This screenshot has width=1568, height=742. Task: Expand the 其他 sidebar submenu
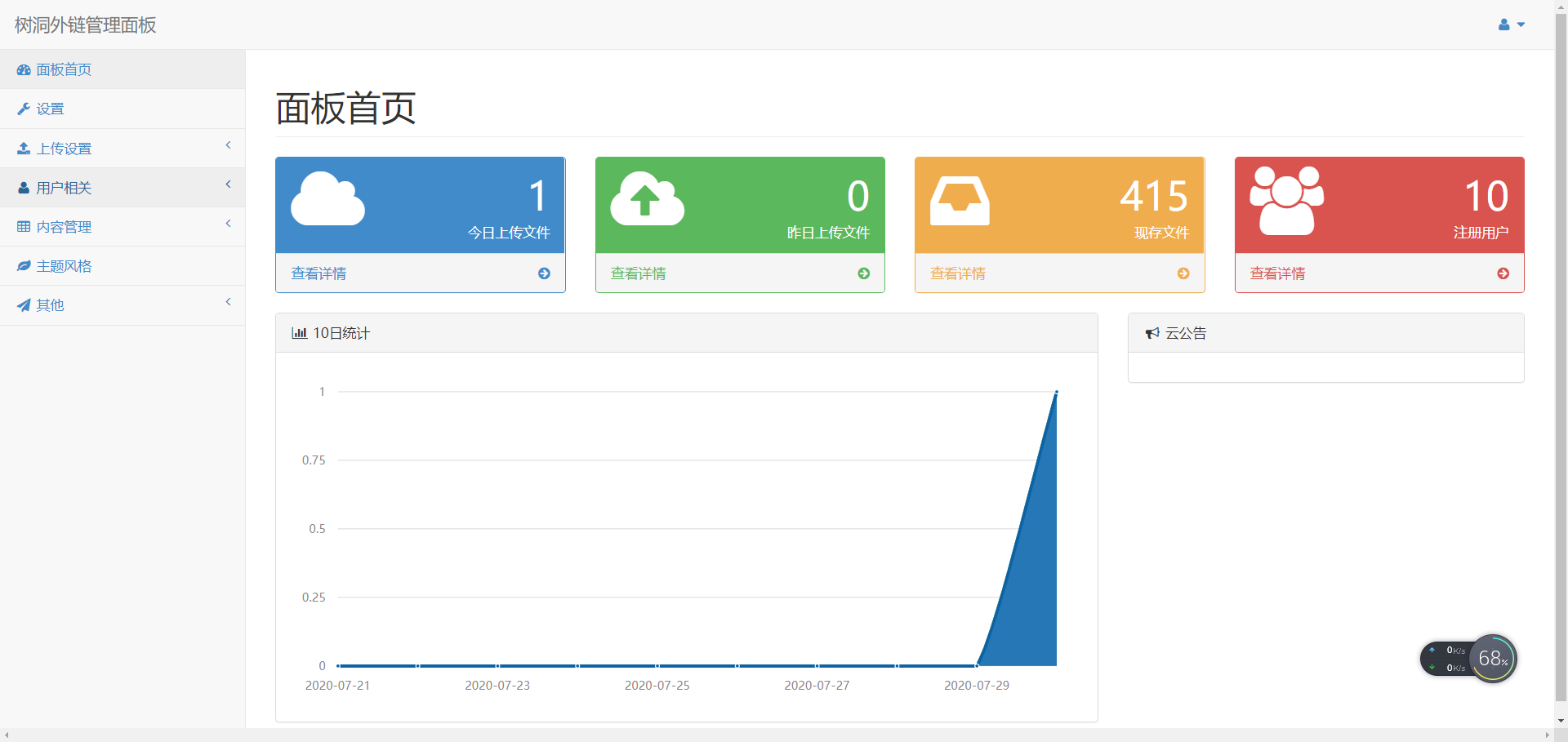click(122, 305)
